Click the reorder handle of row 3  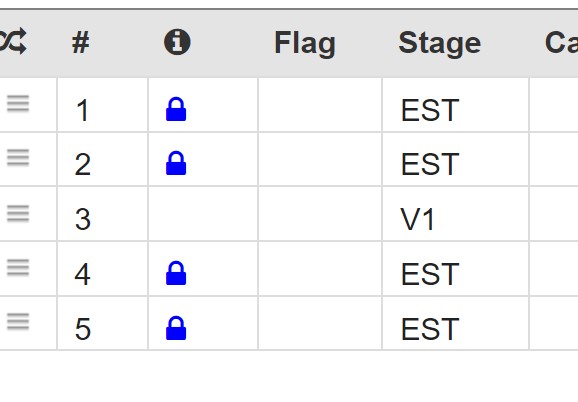click(x=18, y=213)
